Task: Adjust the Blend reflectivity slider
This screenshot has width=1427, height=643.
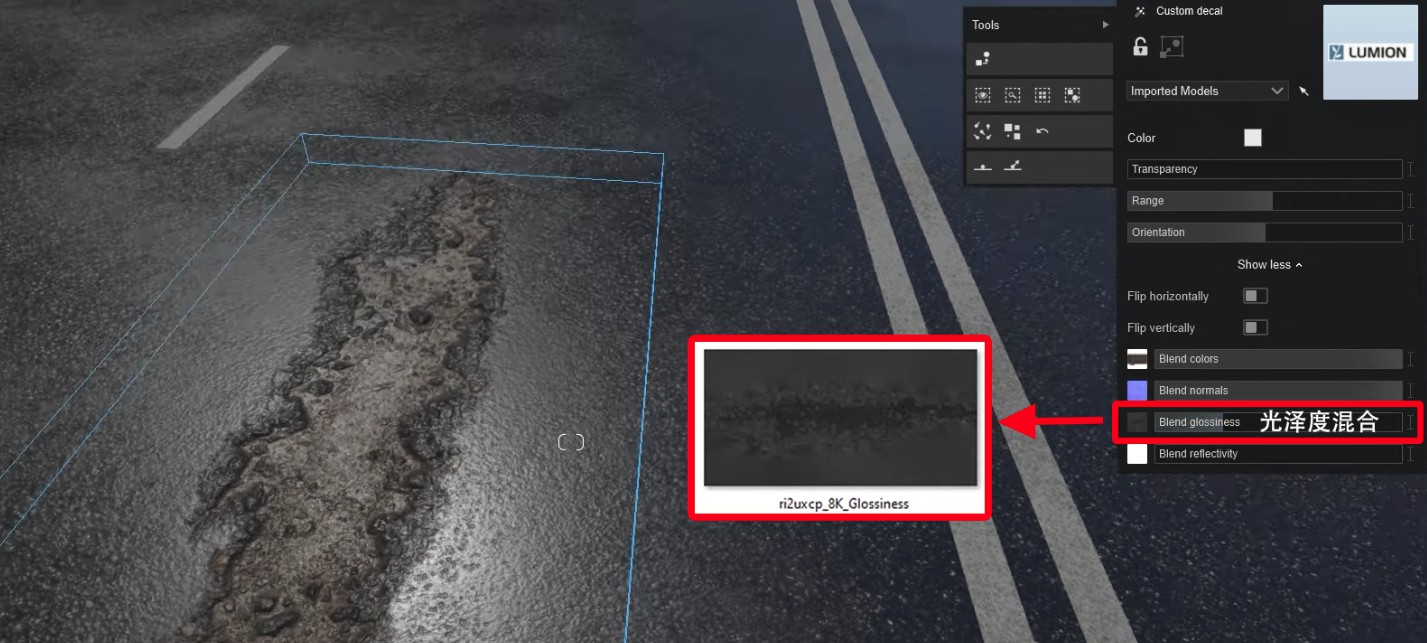Action: [x=1279, y=454]
